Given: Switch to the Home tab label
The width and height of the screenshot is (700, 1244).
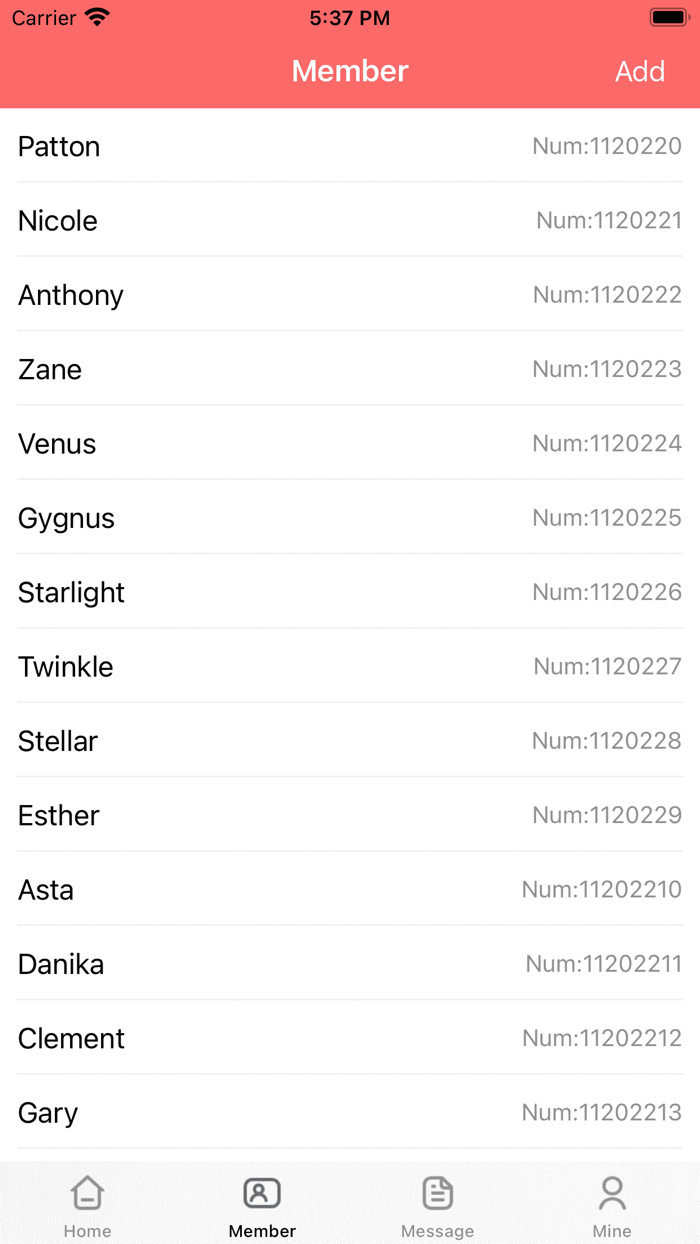Looking at the screenshot, I should (88, 1231).
